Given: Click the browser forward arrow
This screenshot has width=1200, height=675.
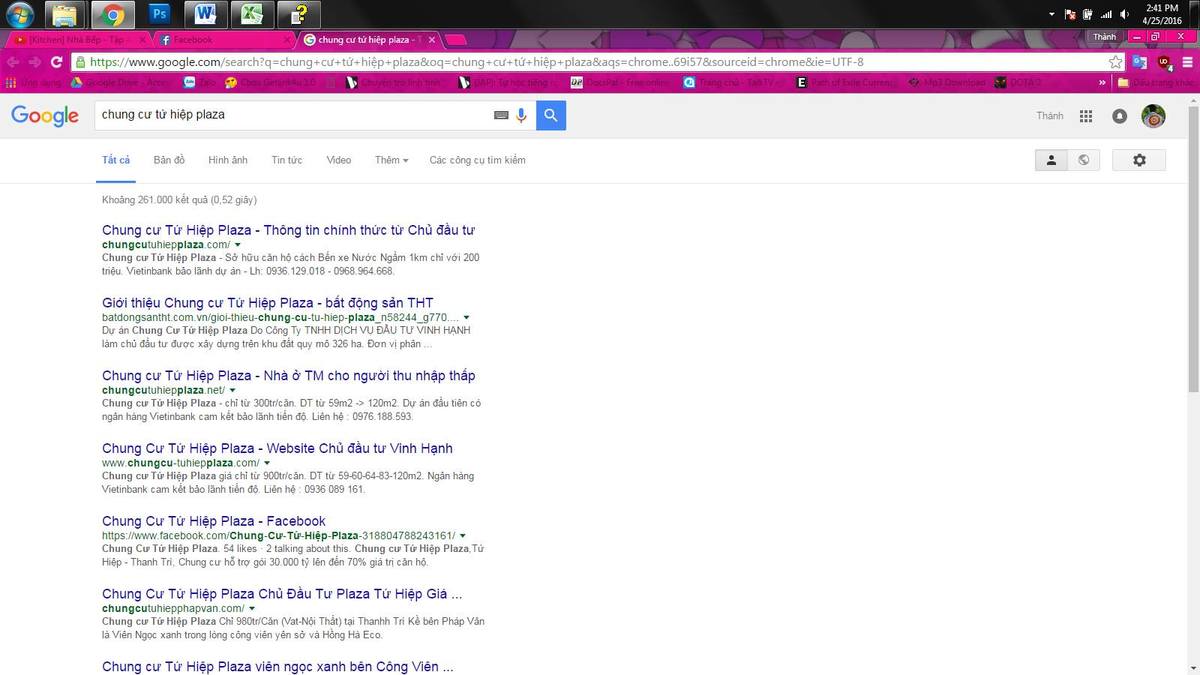Looking at the screenshot, I should click(x=36, y=62).
